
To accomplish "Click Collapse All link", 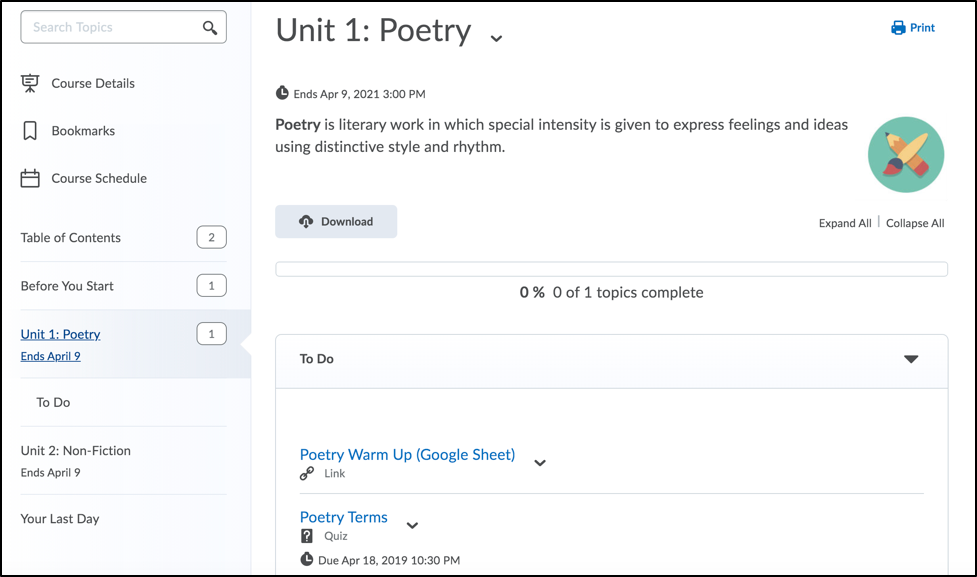I will coord(915,223).
